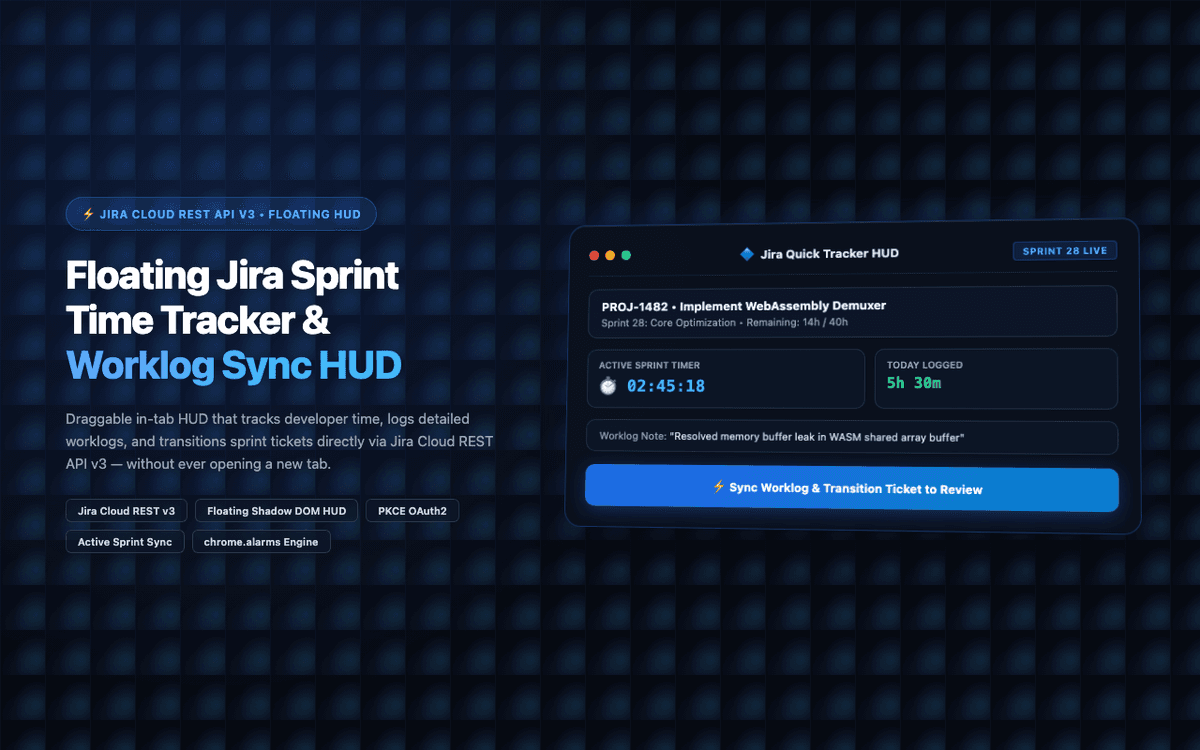Click the green maximize dot in HUD

tap(626, 255)
